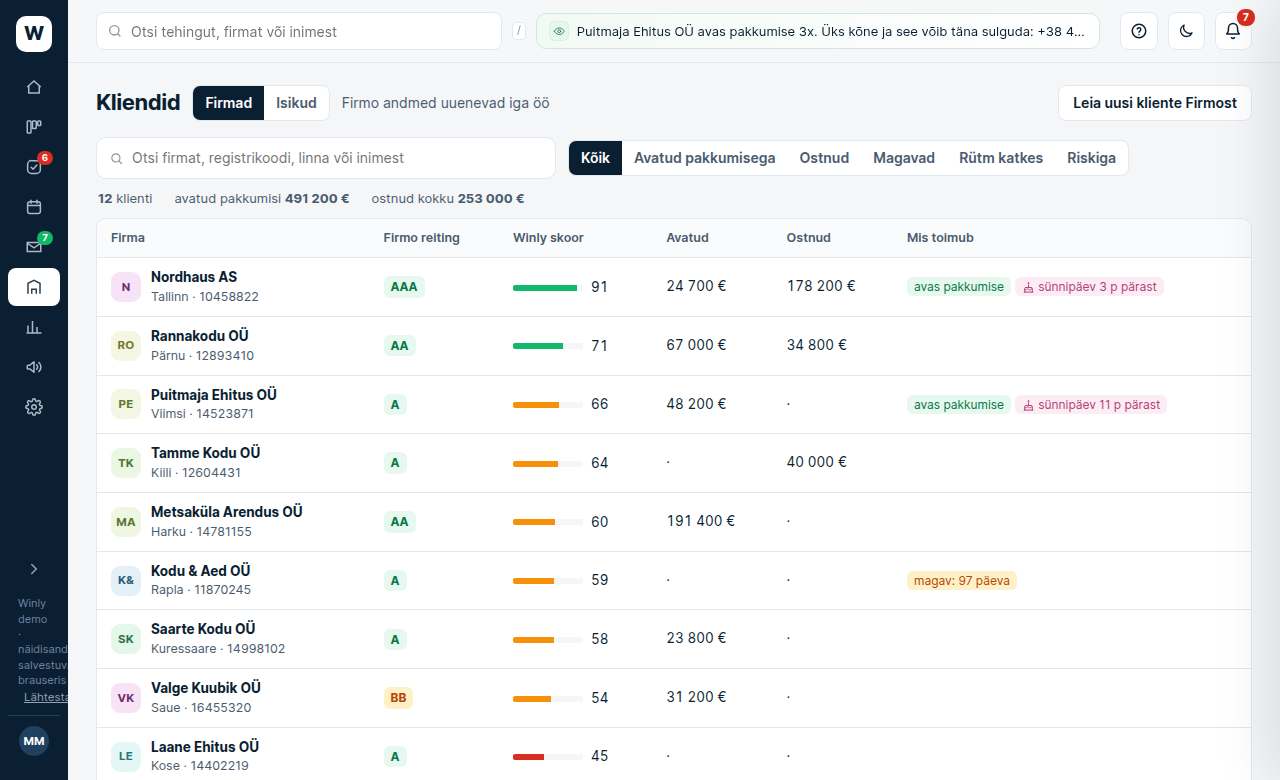Open Rannakodu OÜ company name
The height and width of the screenshot is (780, 1280).
click(200, 336)
